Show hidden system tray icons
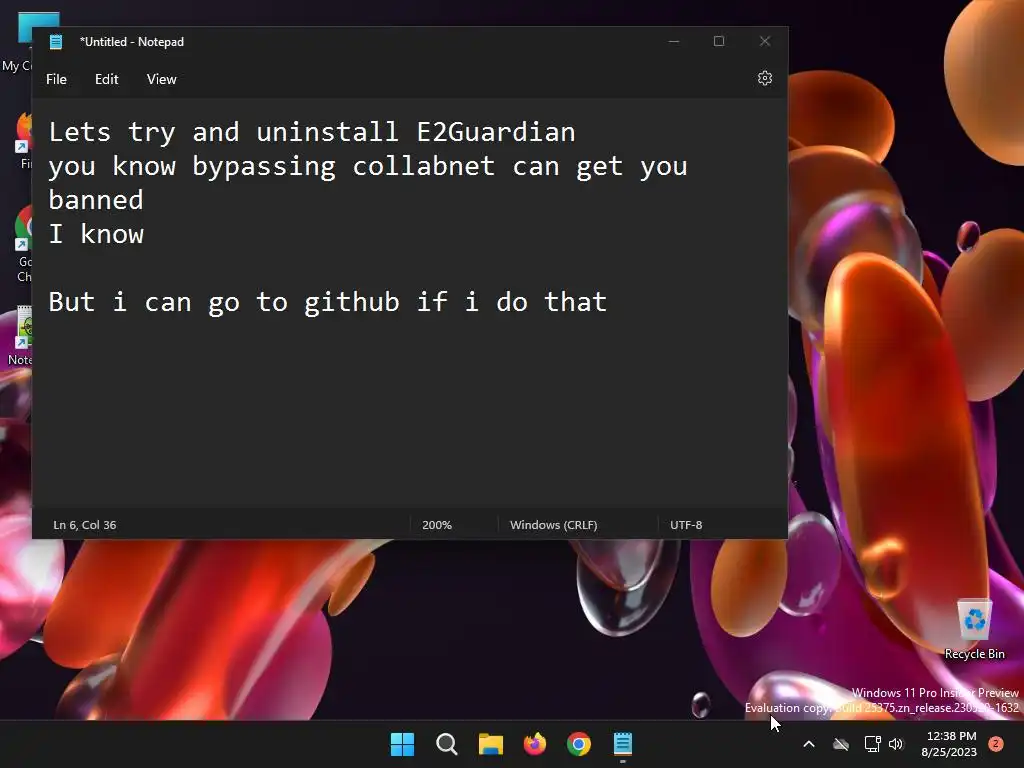This screenshot has height=768, width=1024. pos(808,744)
